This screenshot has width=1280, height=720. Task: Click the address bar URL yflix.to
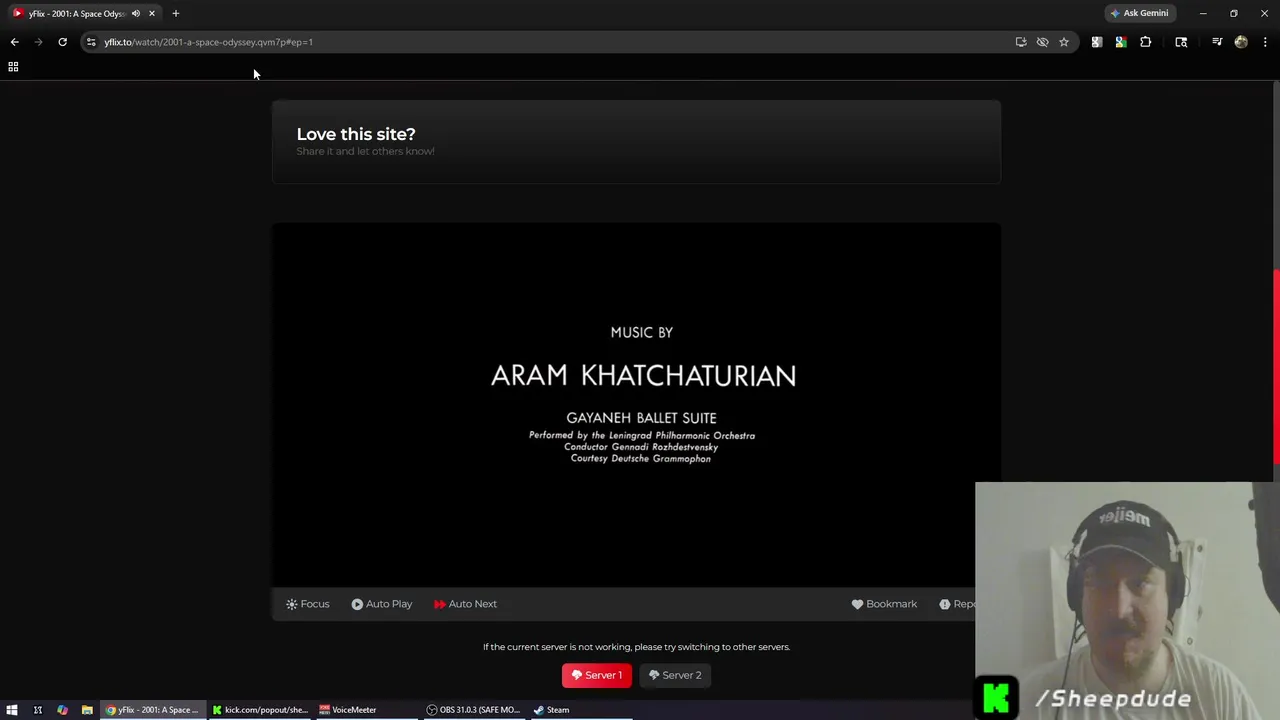(x=208, y=42)
